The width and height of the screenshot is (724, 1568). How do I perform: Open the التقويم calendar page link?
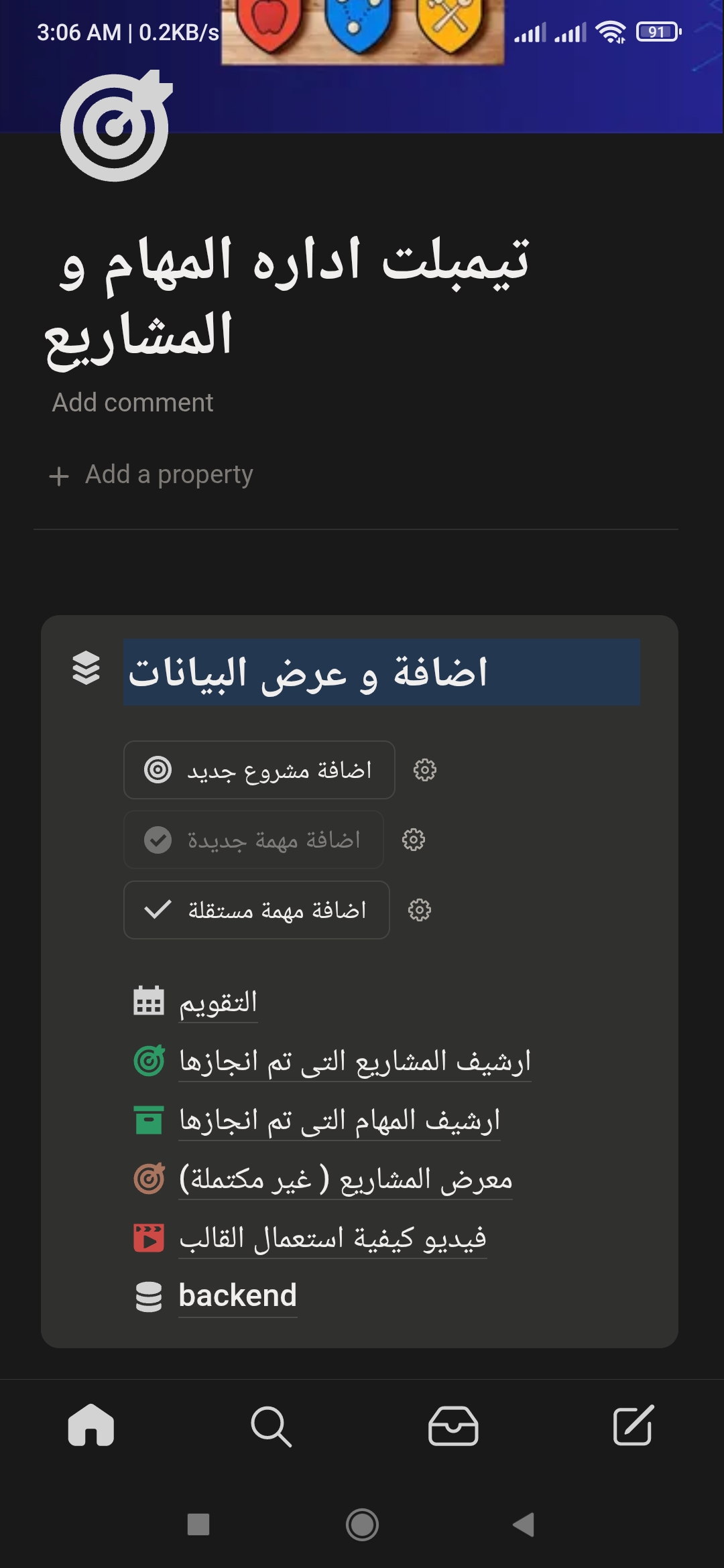219,1002
